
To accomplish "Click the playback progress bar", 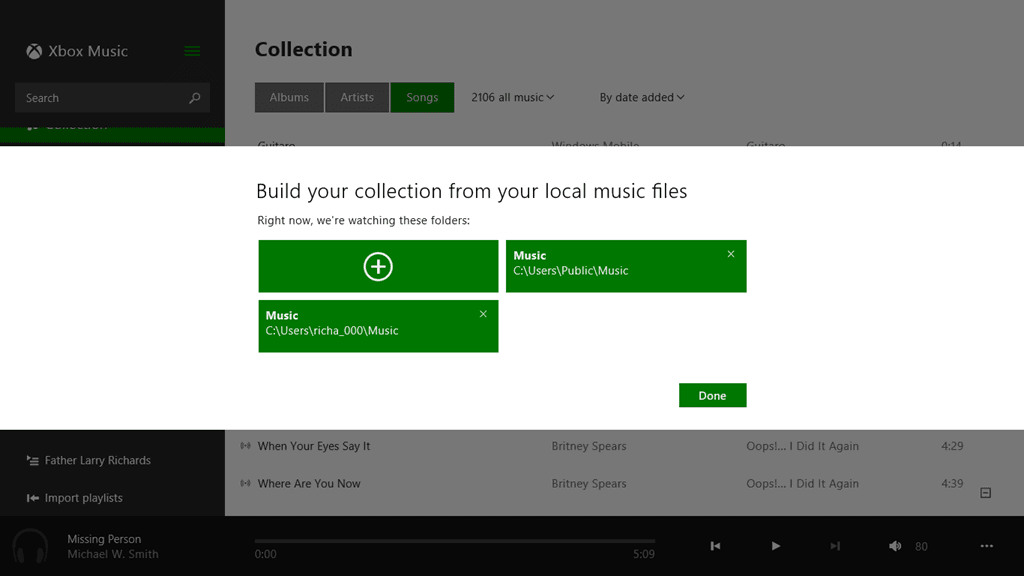I will 455,541.
